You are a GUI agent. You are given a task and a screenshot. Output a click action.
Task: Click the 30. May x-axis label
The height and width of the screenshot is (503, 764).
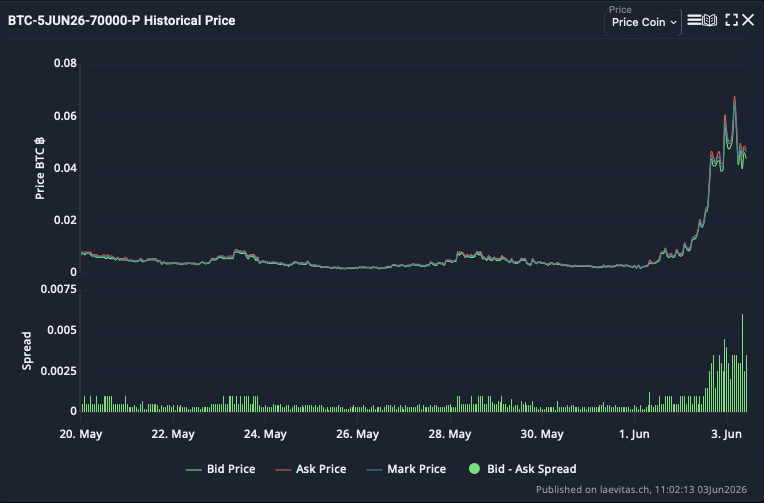(542, 434)
